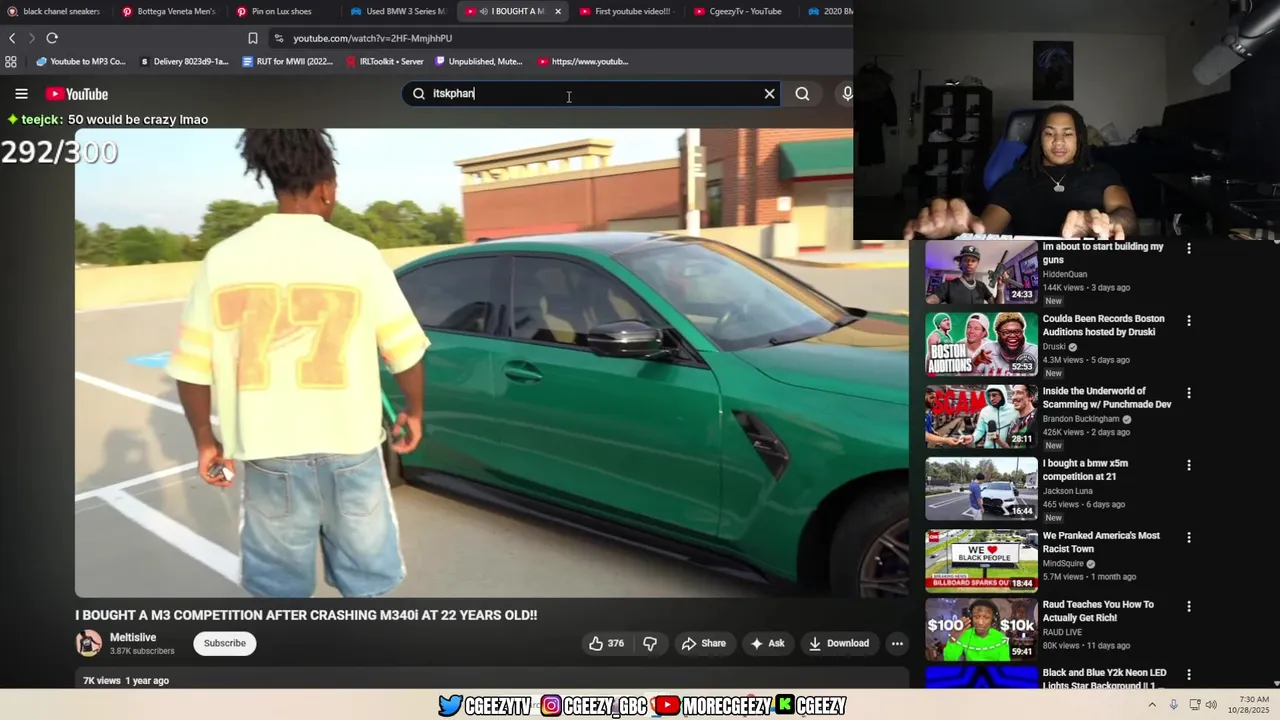The height and width of the screenshot is (720, 1280).
Task: Open the browser apps grid icon
Action: point(11,61)
